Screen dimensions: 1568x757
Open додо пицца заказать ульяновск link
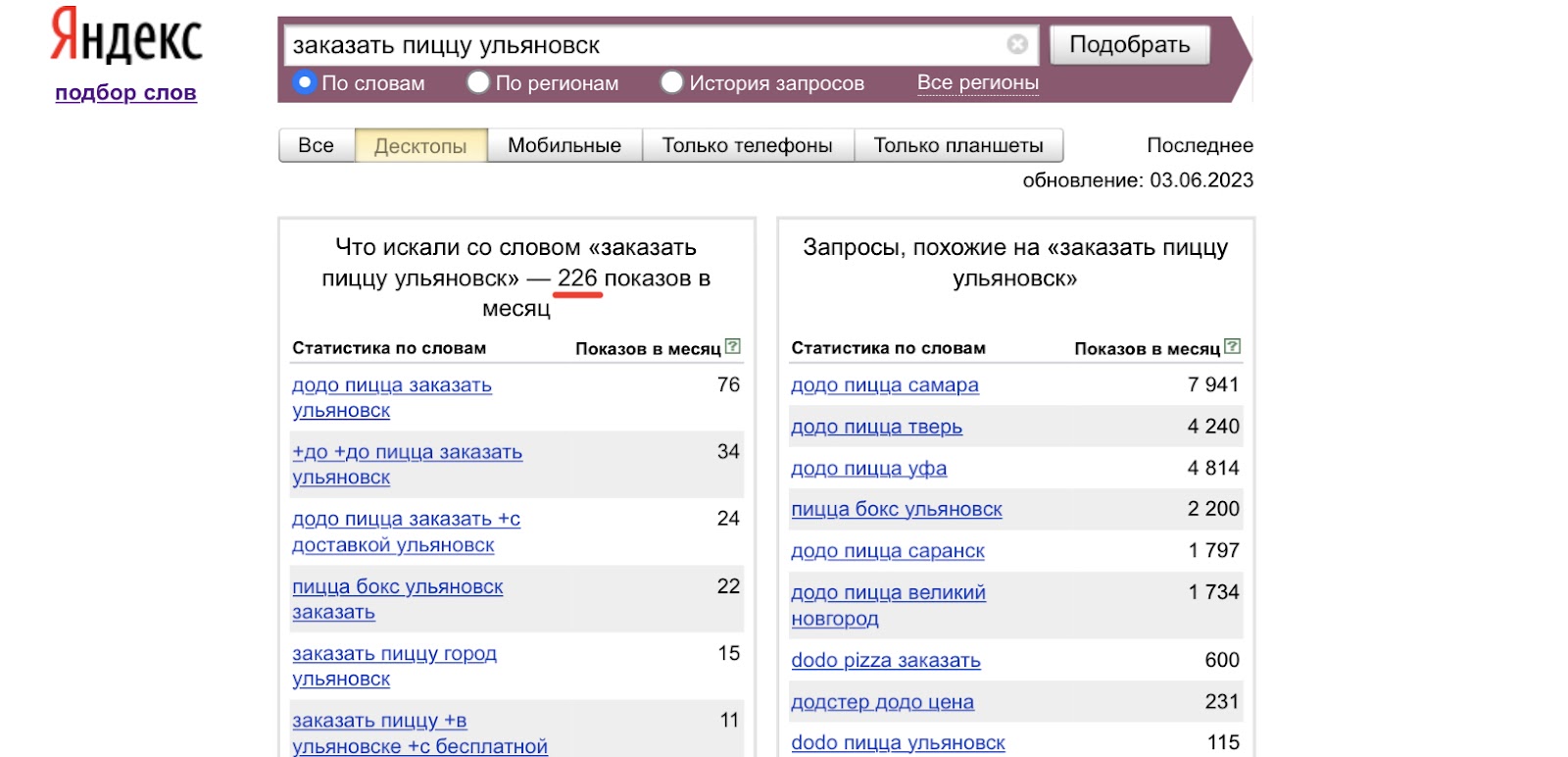[x=392, y=397]
